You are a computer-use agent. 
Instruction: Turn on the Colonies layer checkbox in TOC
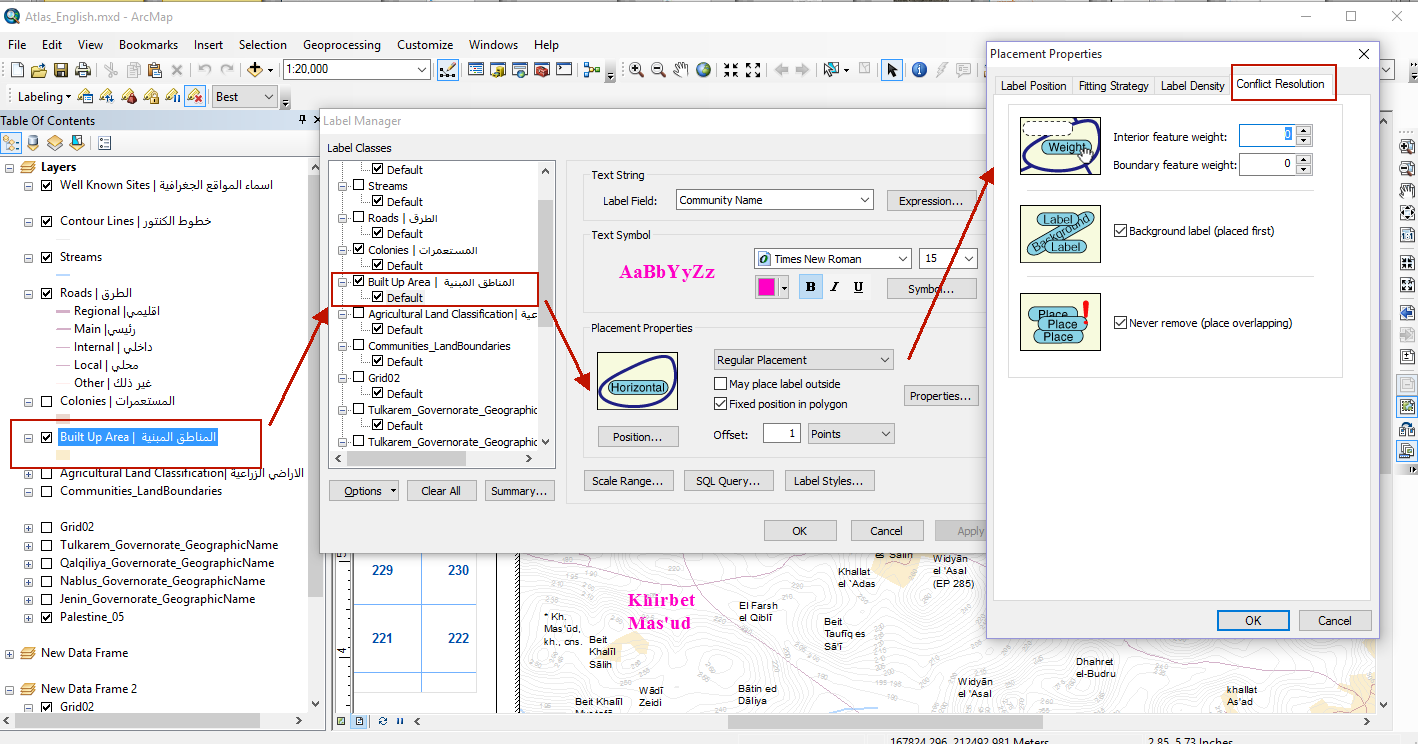tap(46, 401)
